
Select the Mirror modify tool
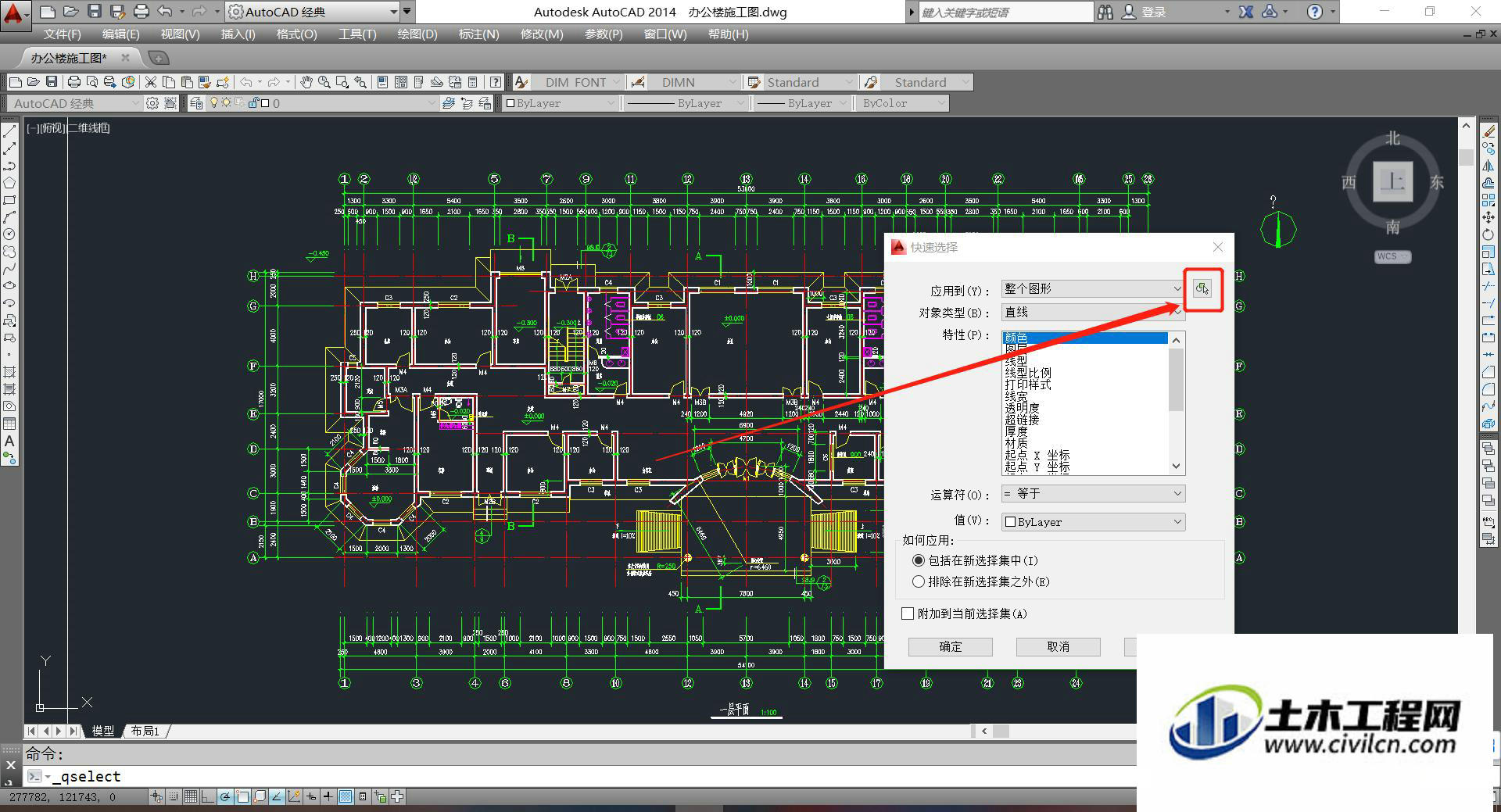tap(1488, 166)
